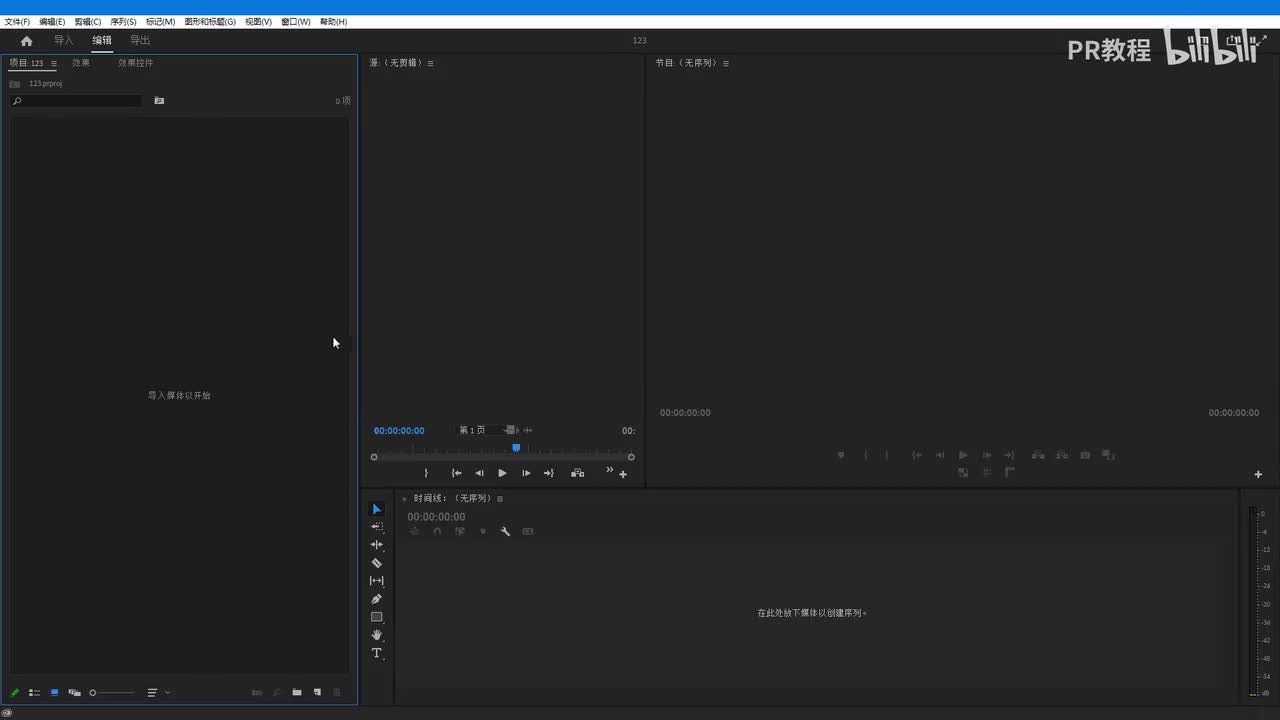
Task: Open the 剪辑(C) menu
Action: pyautogui.click(x=88, y=22)
